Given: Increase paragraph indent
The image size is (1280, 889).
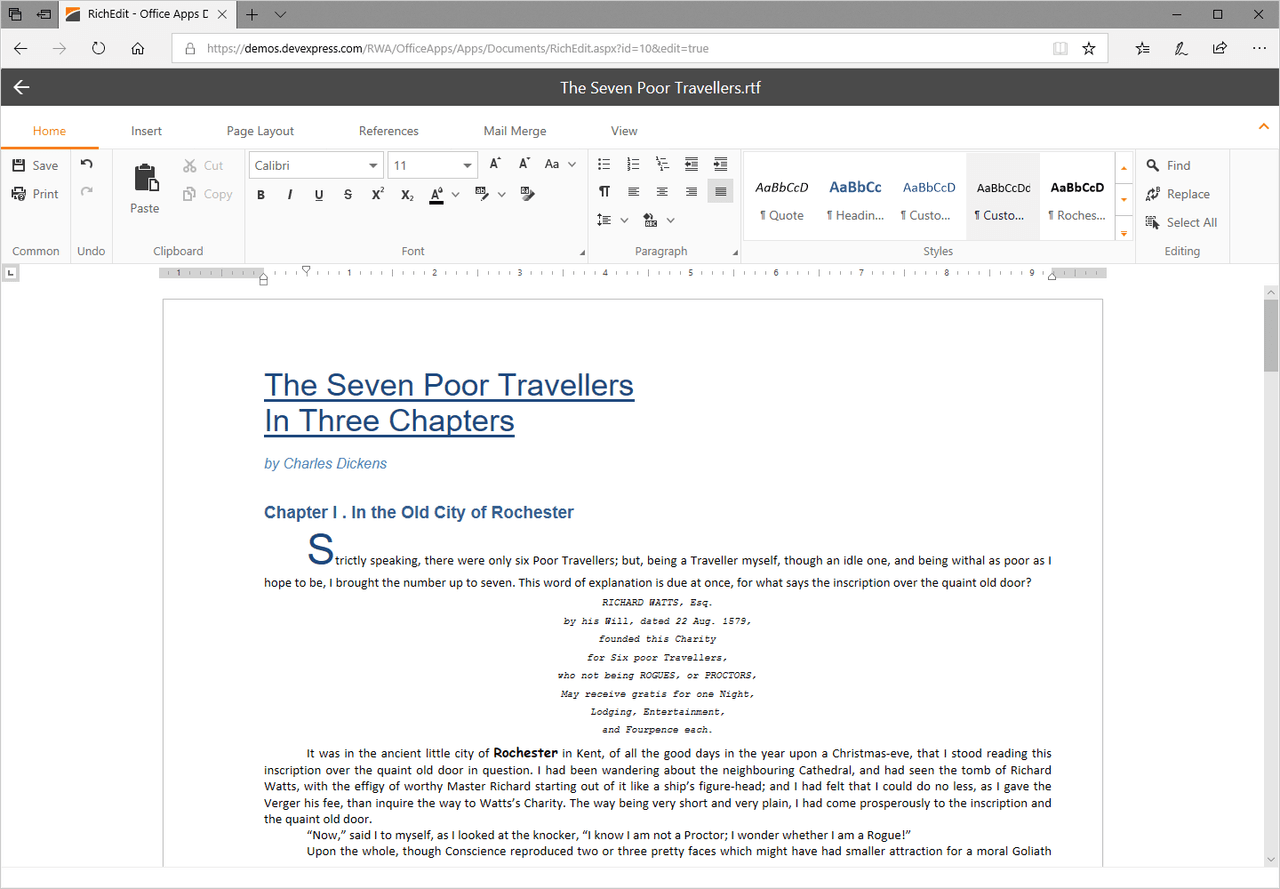Looking at the screenshot, I should [x=720, y=164].
